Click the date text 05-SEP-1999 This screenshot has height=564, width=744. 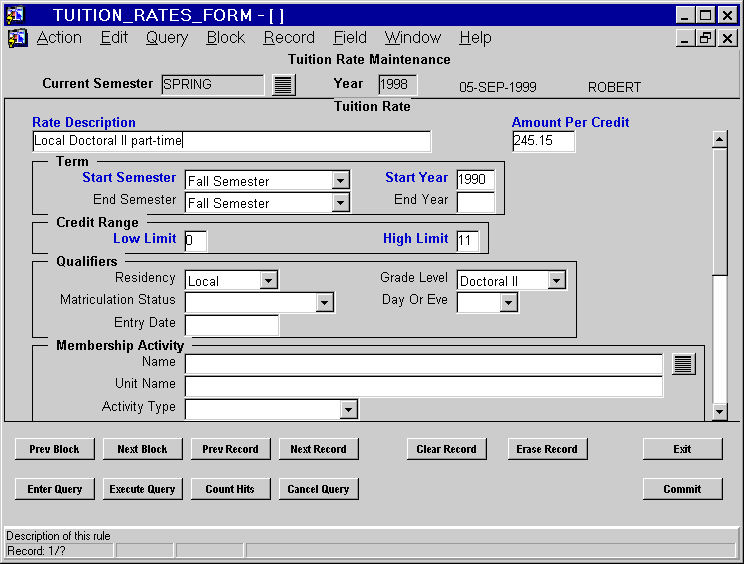tap(498, 87)
